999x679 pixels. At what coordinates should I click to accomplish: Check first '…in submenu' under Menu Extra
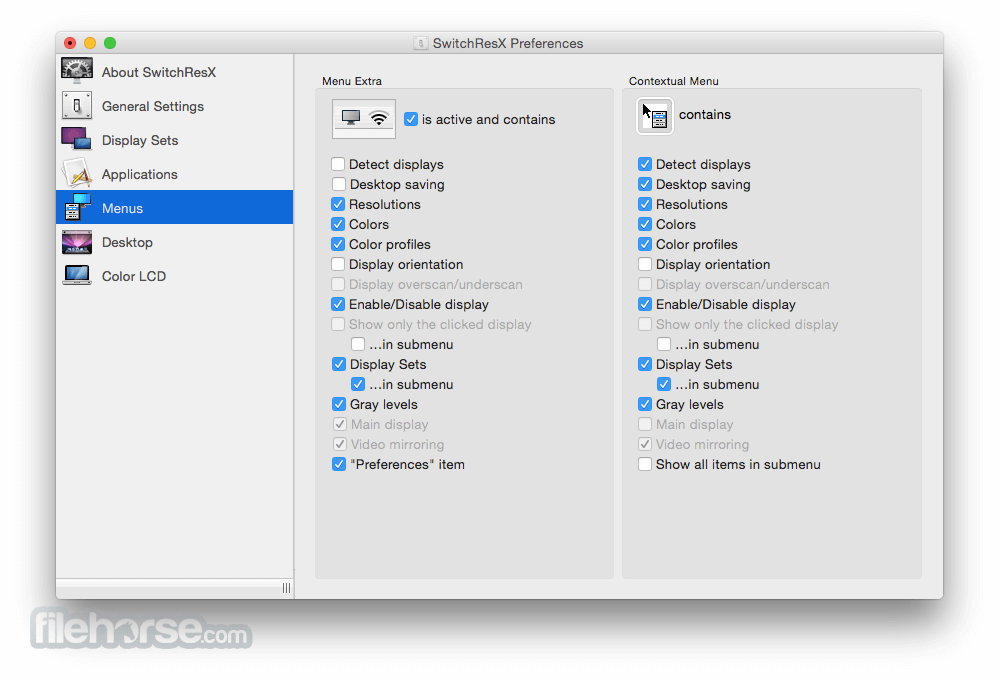(358, 344)
